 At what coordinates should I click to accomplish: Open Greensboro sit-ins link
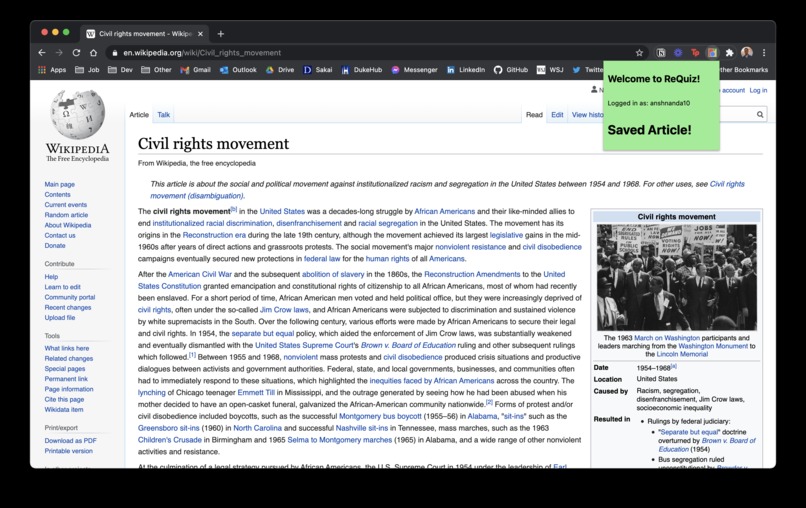pyautogui.click(x=169, y=428)
